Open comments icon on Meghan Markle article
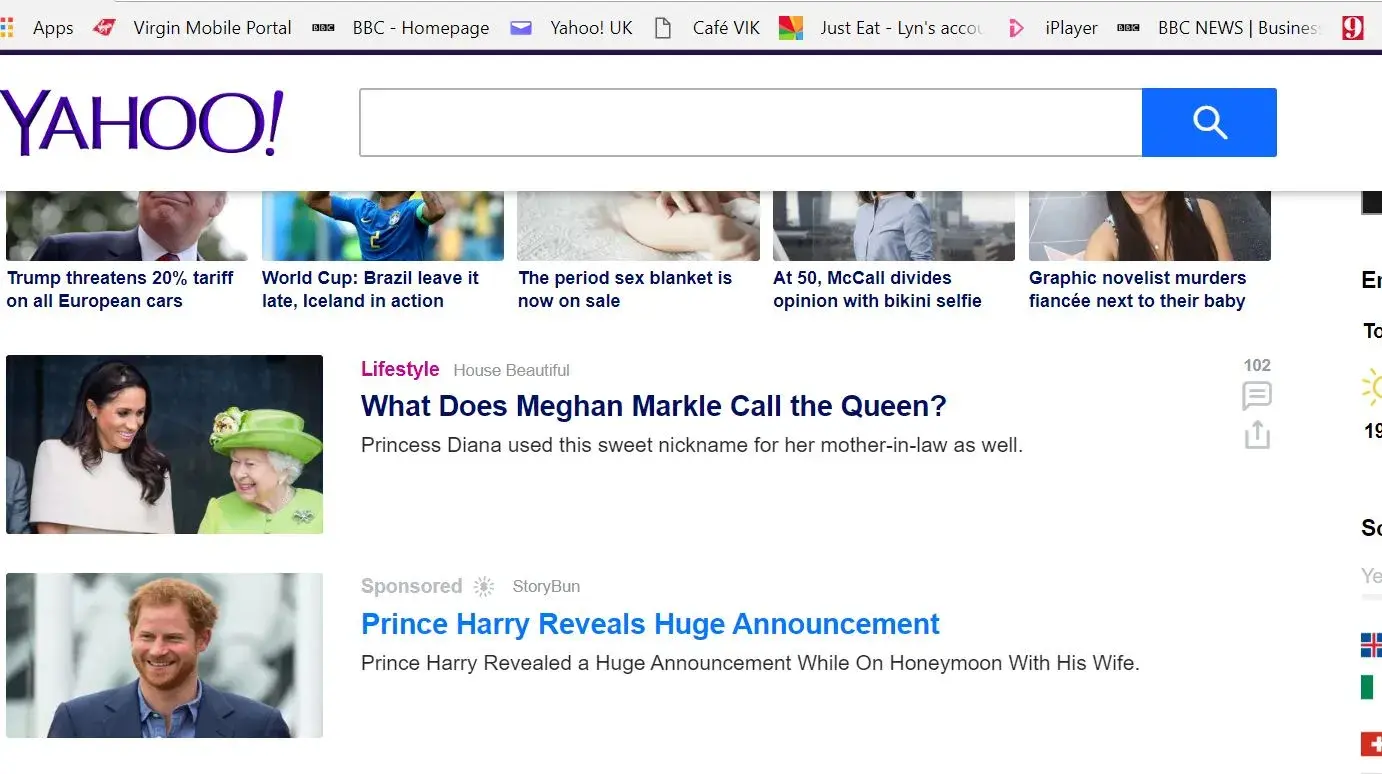The image size is (1382, 774). click(x=1257, y=396)
